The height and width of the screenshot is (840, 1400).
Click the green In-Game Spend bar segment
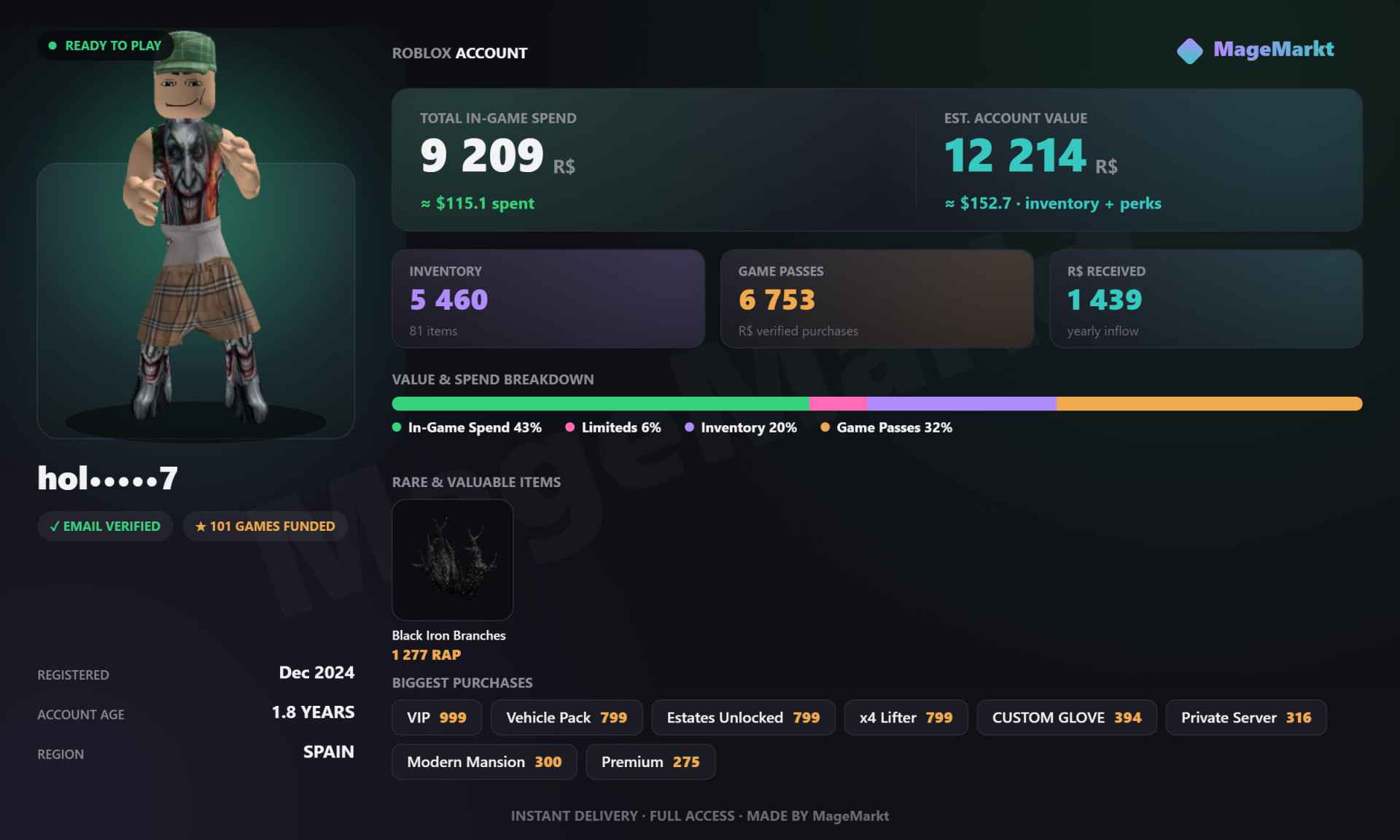600,404
